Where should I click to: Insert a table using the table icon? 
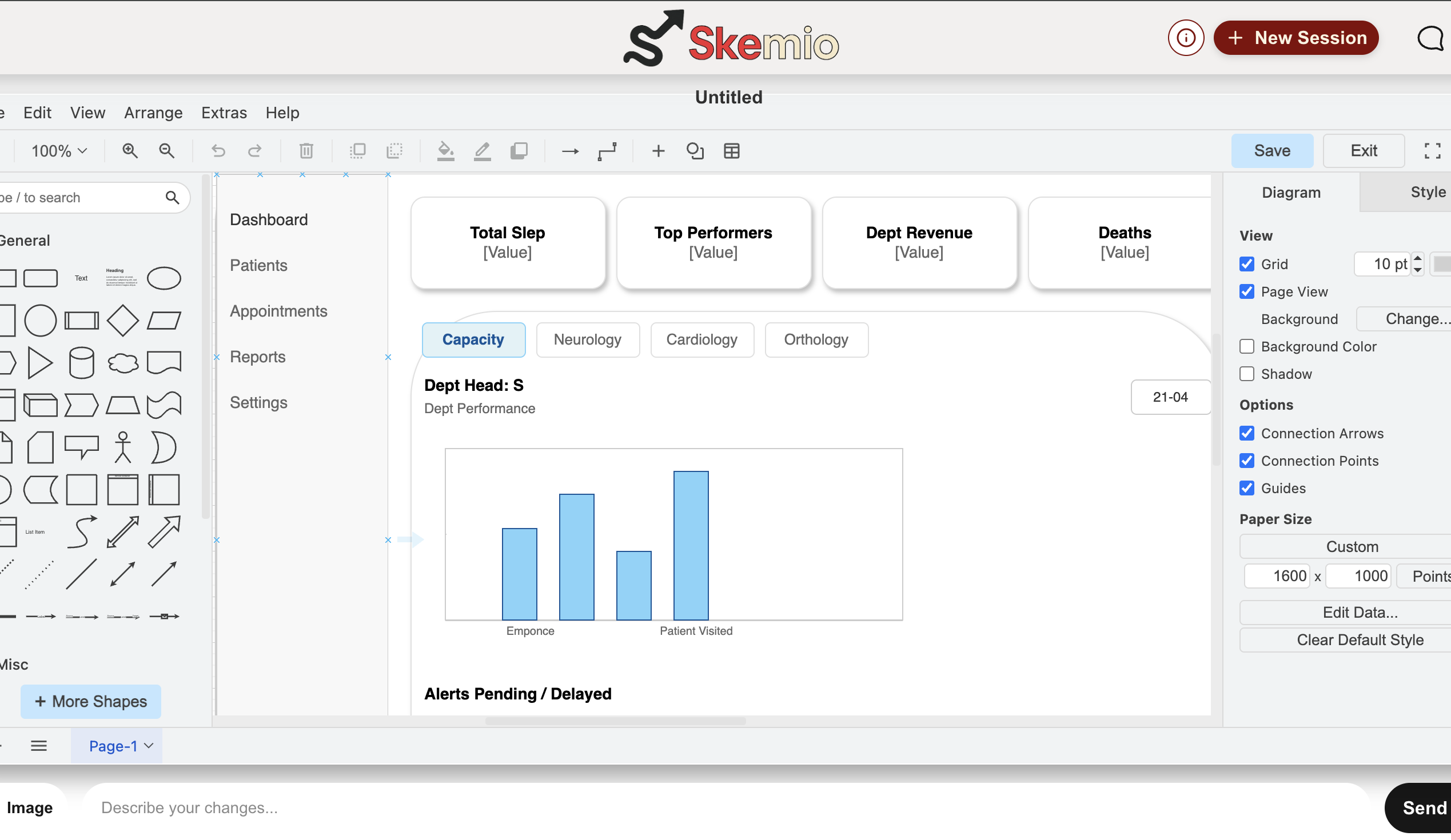pyautogui.click(x=731, y=151)
